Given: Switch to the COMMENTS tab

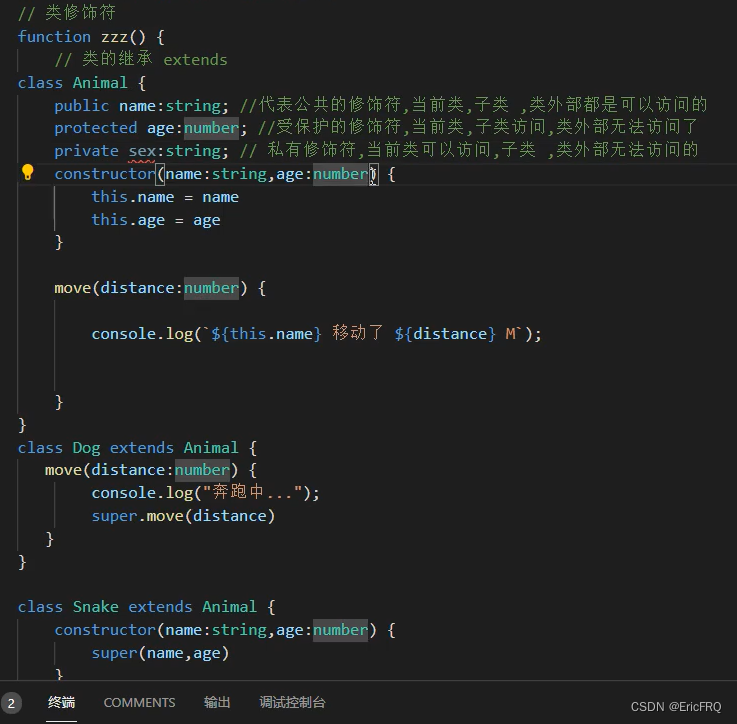Looking at the screenshot, I should [139, 702].
